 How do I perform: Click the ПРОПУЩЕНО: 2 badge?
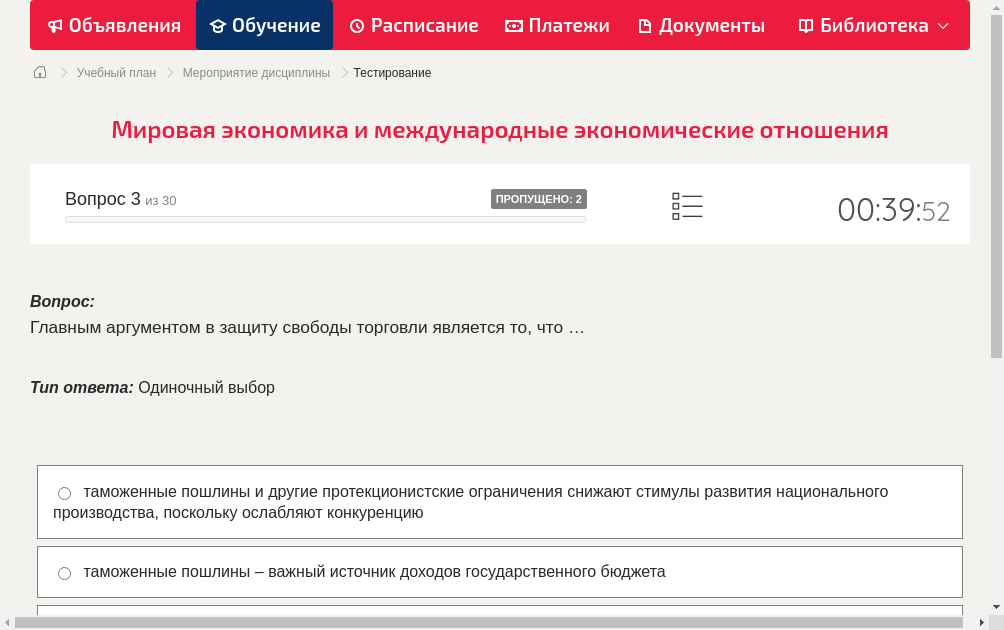(540, 199)
